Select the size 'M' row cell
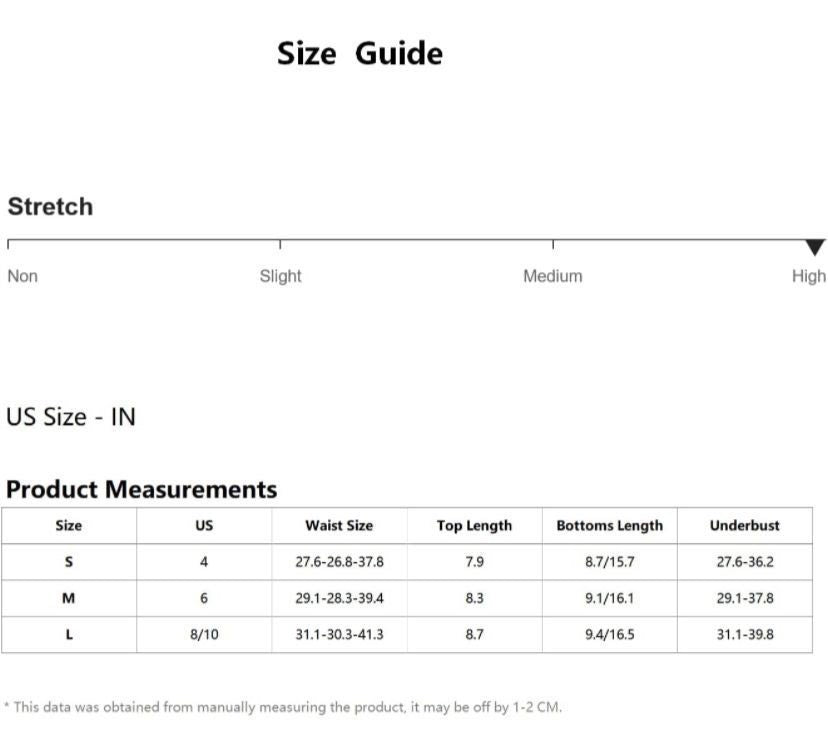Viewport: 828px width, 756px height. tap(68, 598)
